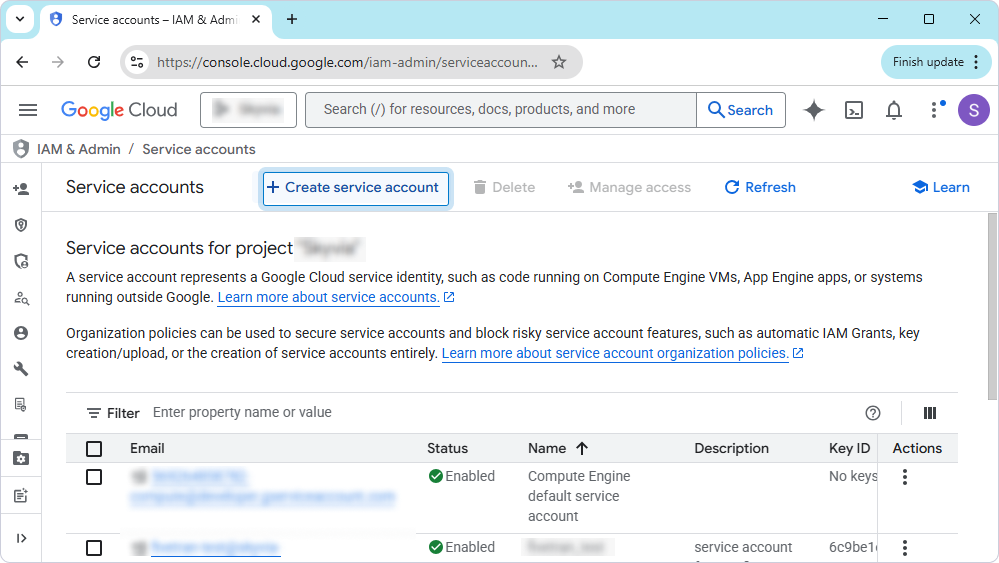999x563 pixels.
Task: Open Gemini AI assistant sparkle icon
Action: [814, 110]
